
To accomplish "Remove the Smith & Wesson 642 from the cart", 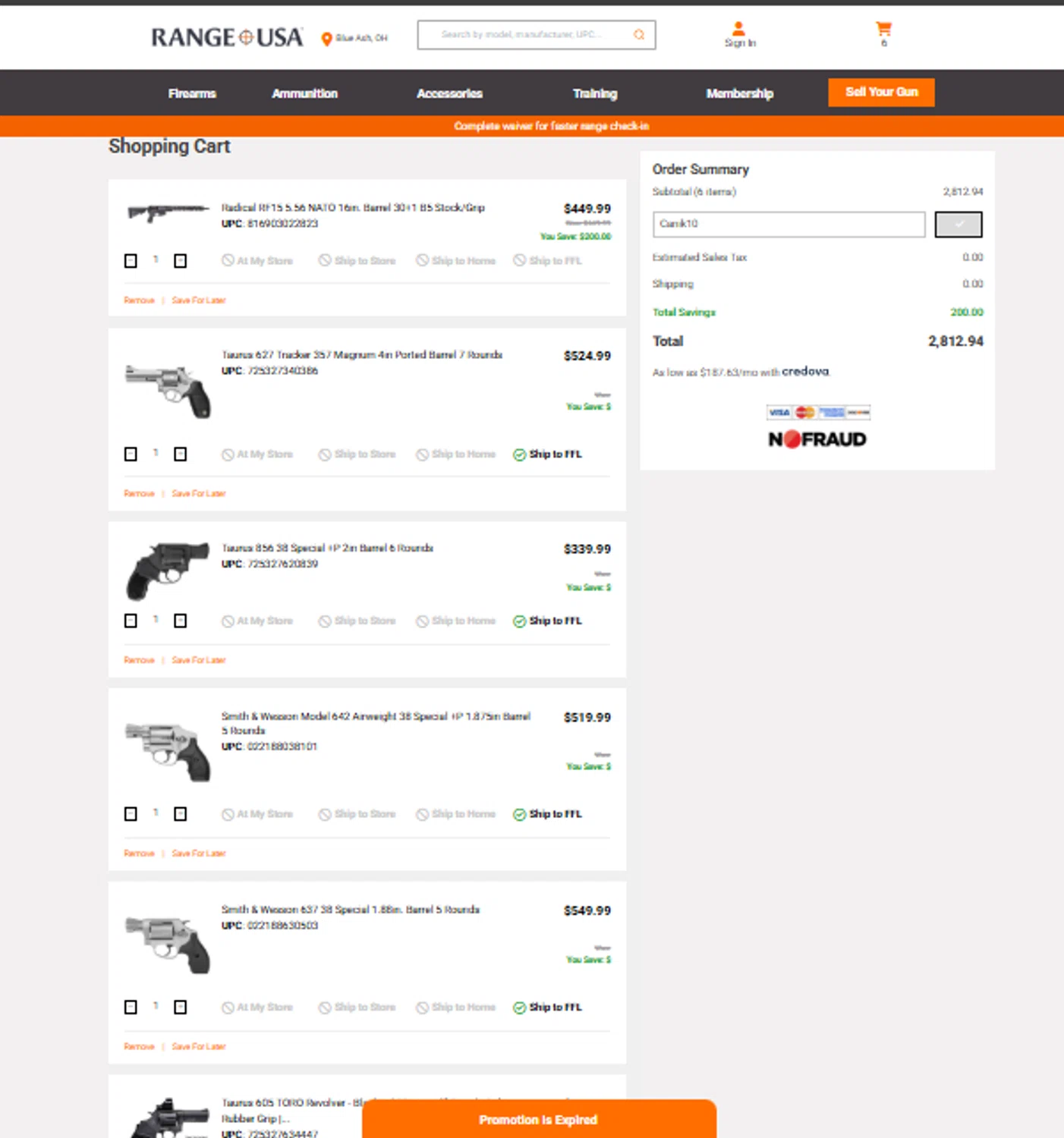I will coord(139,853).
